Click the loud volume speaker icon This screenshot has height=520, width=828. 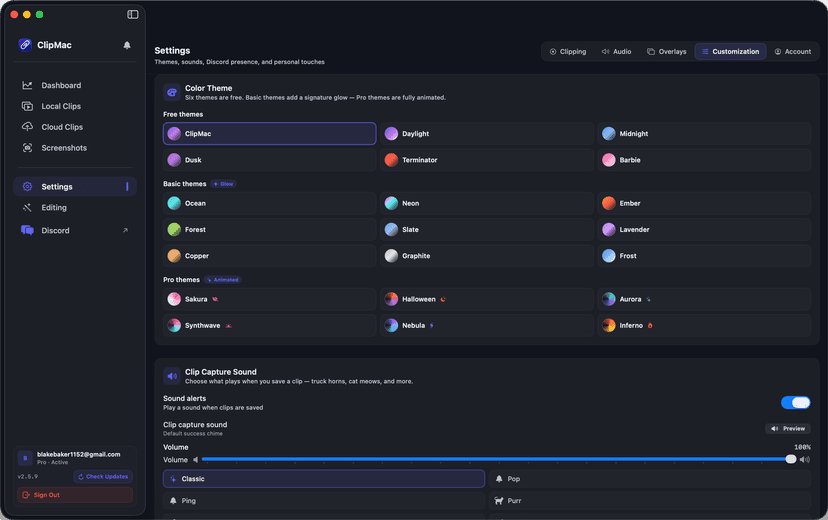click(x=805, y=460)
